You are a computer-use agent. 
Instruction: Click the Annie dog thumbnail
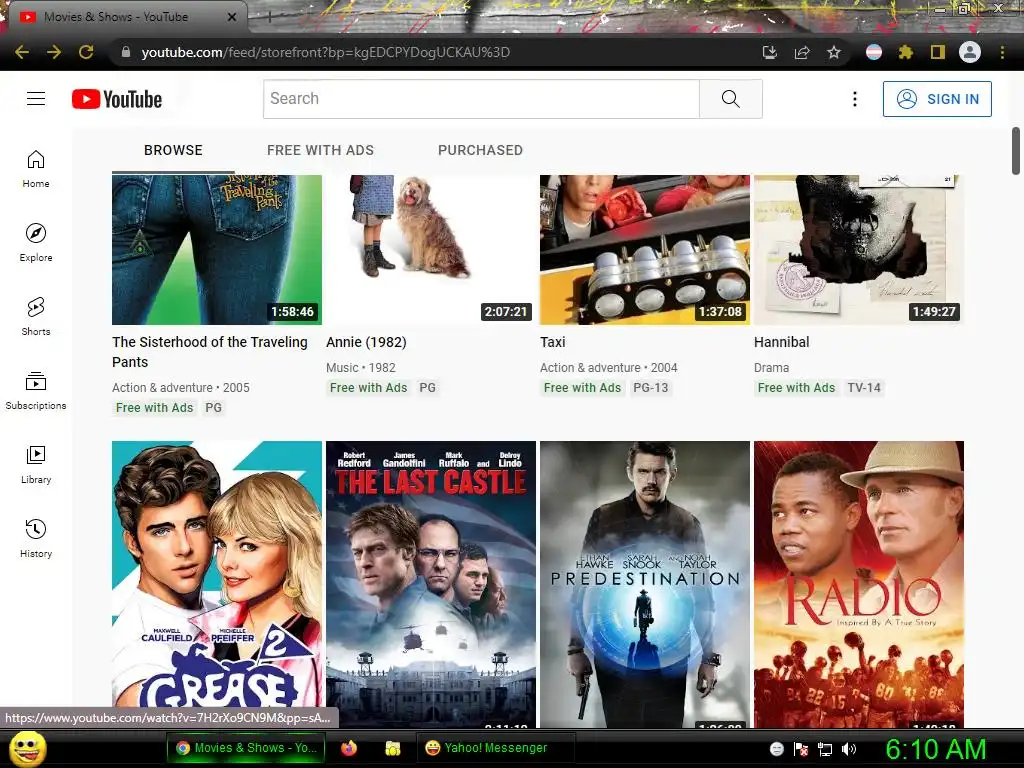tap(431, 249)
